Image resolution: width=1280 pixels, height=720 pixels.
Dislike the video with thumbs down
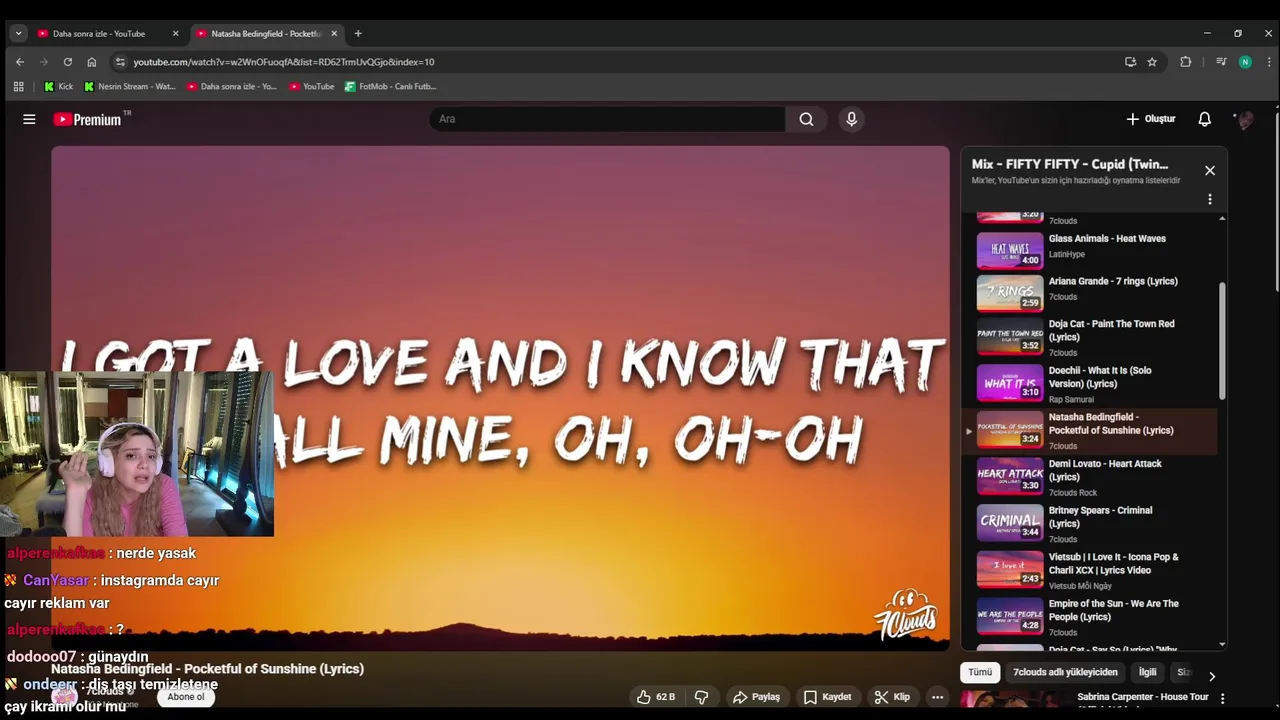(x=702, y=697)
